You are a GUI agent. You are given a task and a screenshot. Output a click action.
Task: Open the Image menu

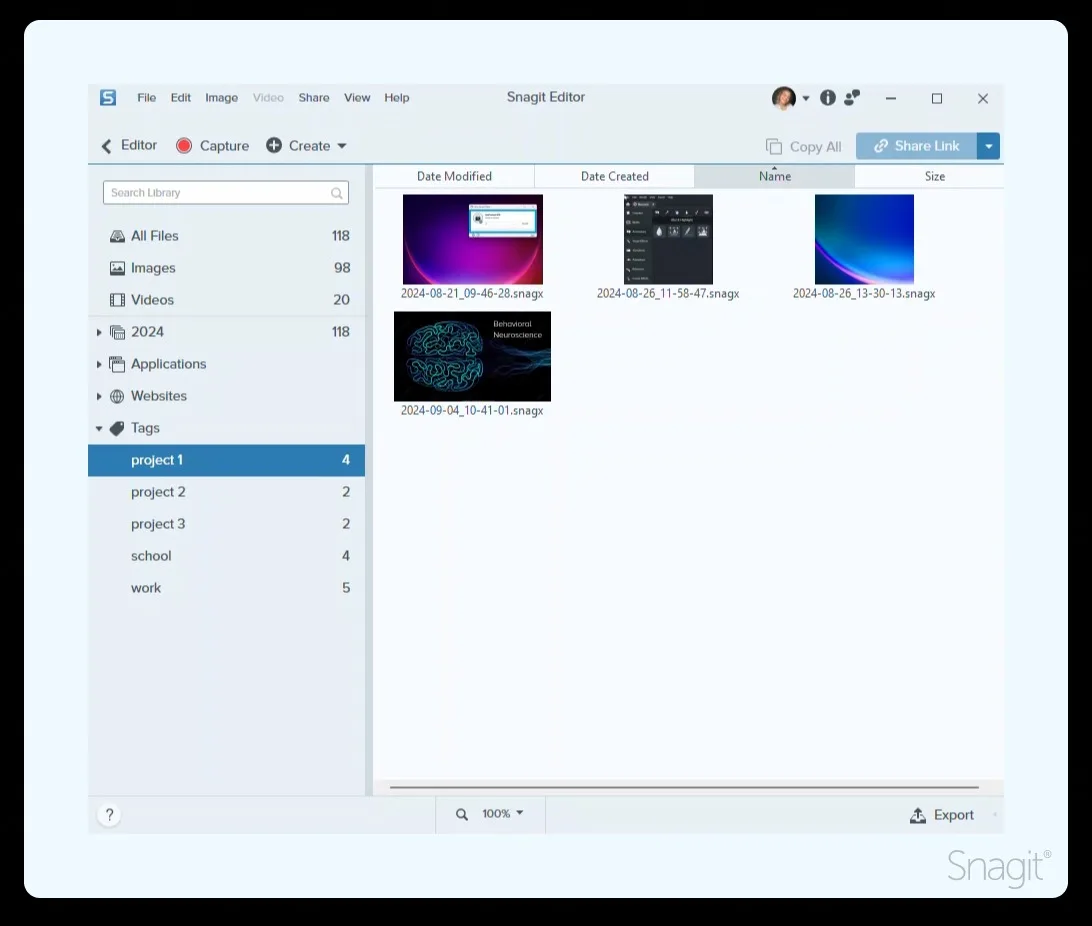(221, 97)
